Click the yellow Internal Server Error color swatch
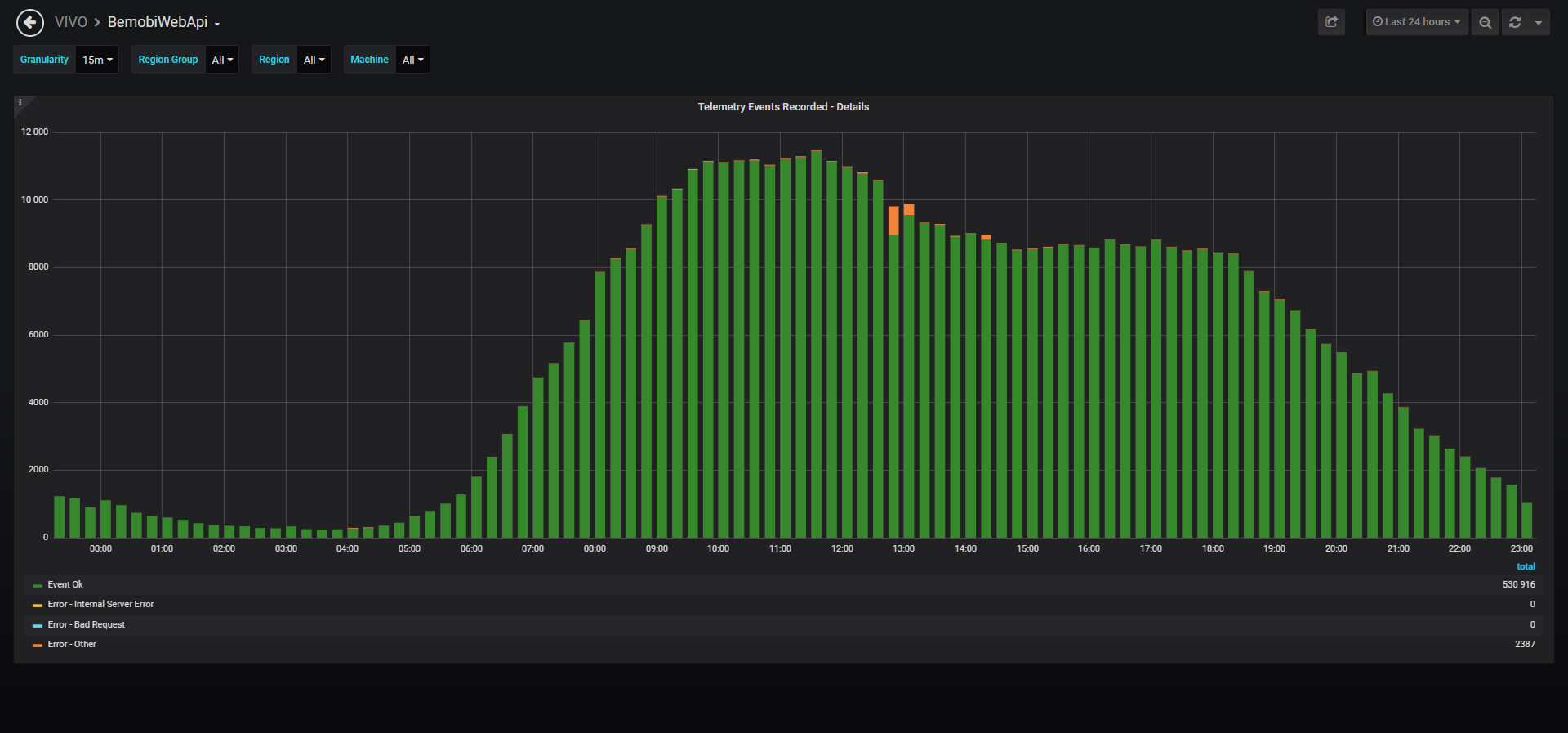The height and width of the screenshot is (733, 1568). click(x=38, y=605)
